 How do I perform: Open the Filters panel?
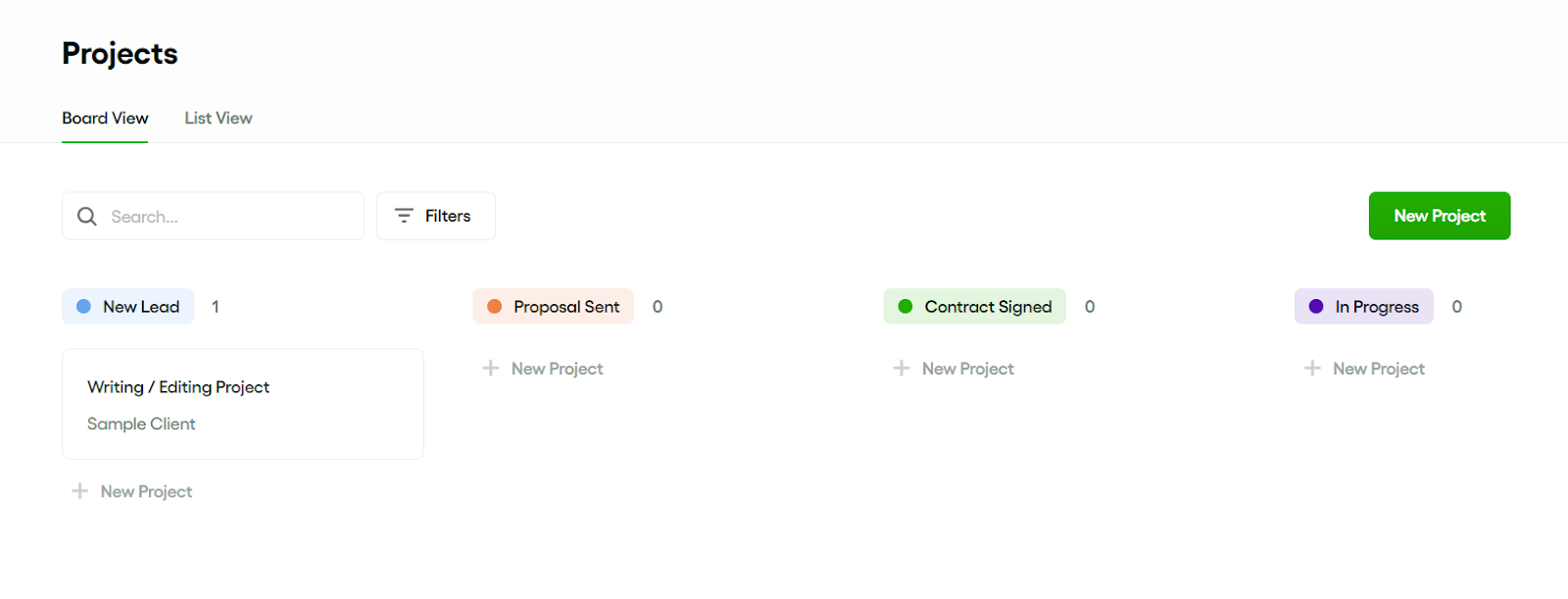(x=435, y=215)
